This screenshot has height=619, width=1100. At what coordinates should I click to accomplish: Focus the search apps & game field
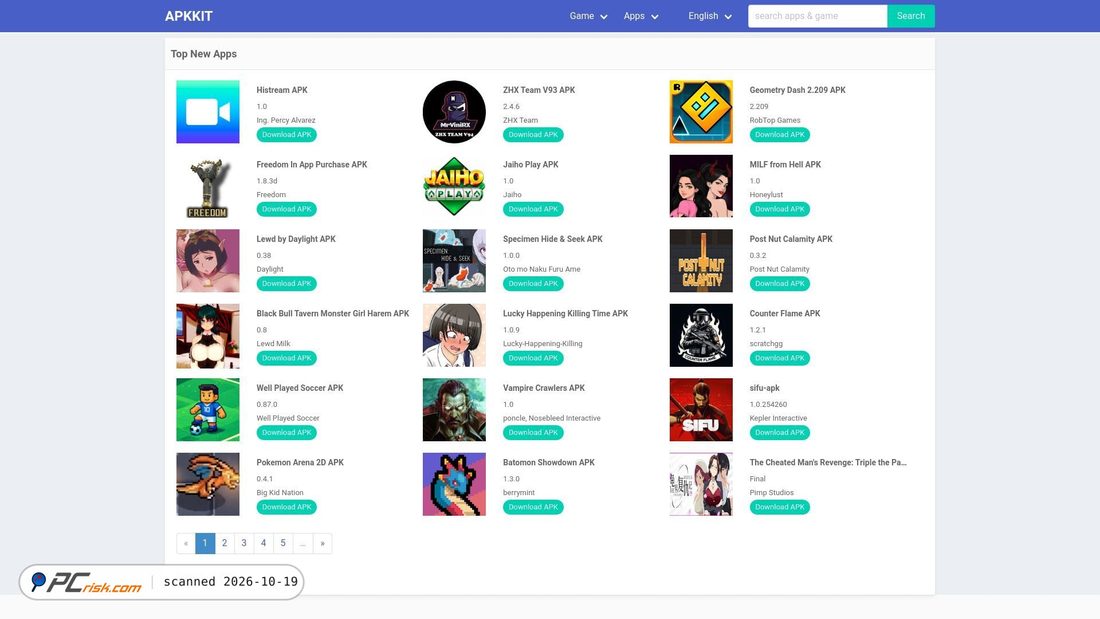[817, 16]
